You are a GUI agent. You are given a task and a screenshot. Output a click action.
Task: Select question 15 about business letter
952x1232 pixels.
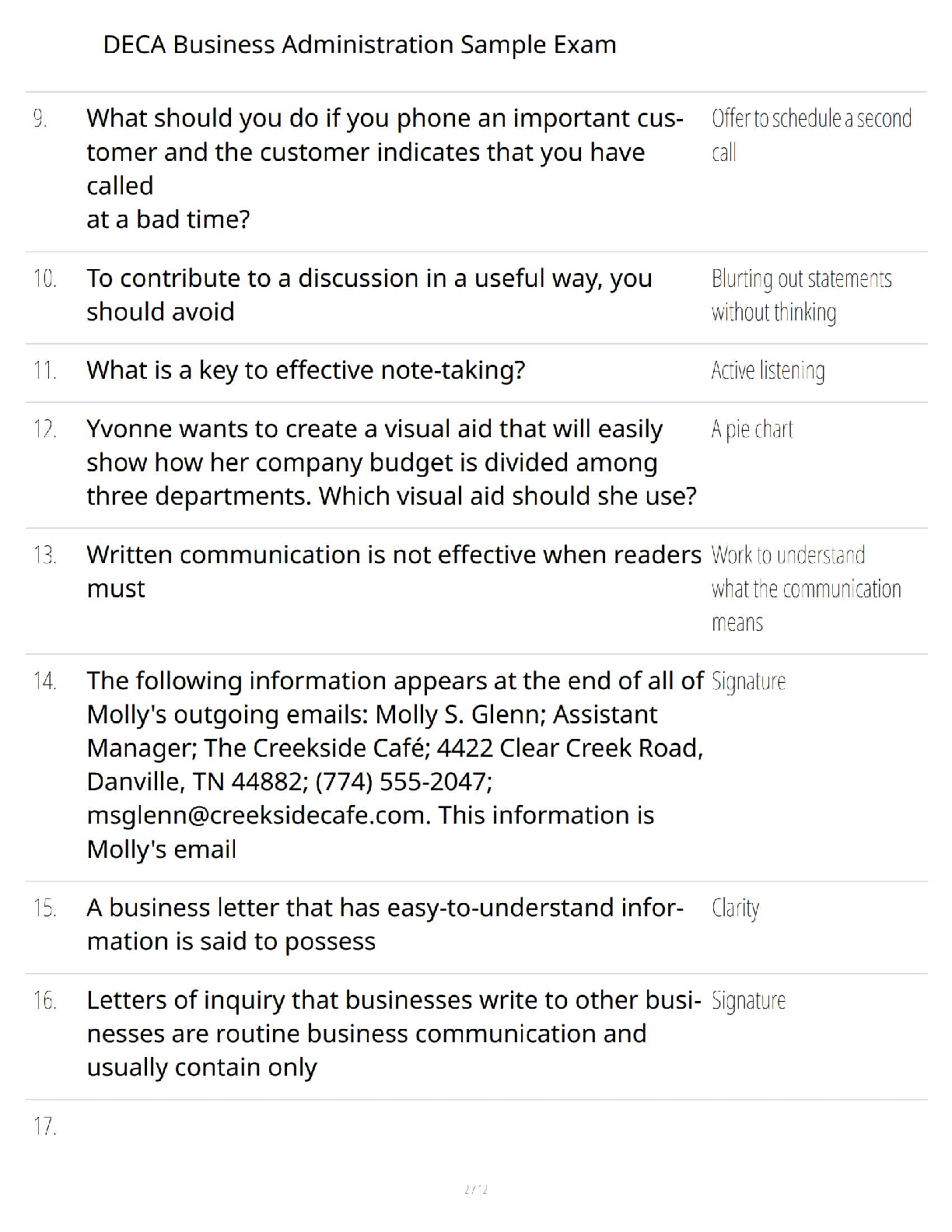[385, 924]
